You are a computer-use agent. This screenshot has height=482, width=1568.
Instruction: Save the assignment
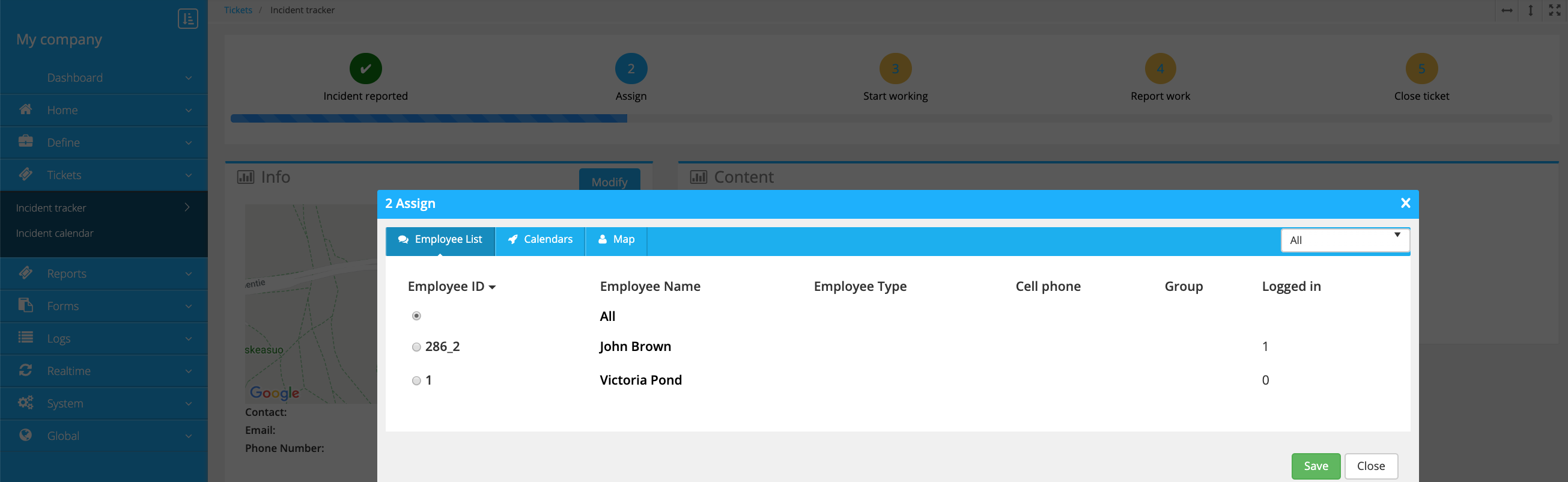(1315, 466)
